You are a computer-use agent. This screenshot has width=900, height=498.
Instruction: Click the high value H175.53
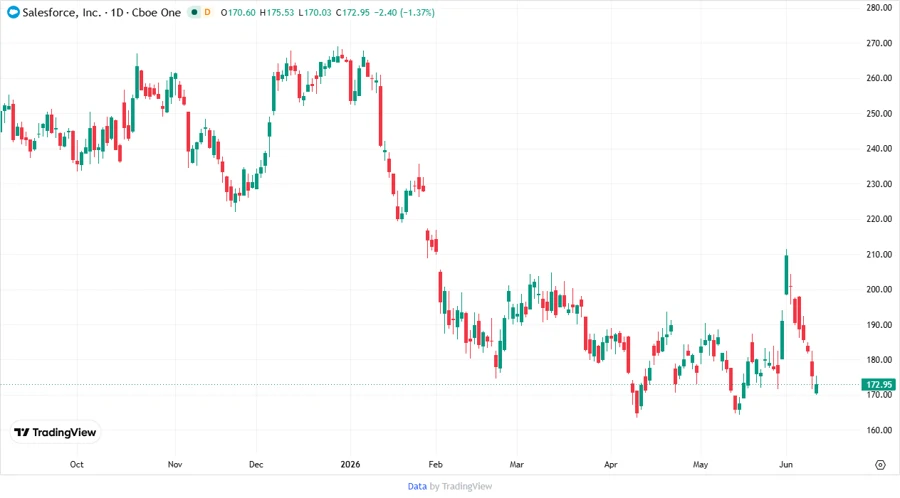coord(277,12)
